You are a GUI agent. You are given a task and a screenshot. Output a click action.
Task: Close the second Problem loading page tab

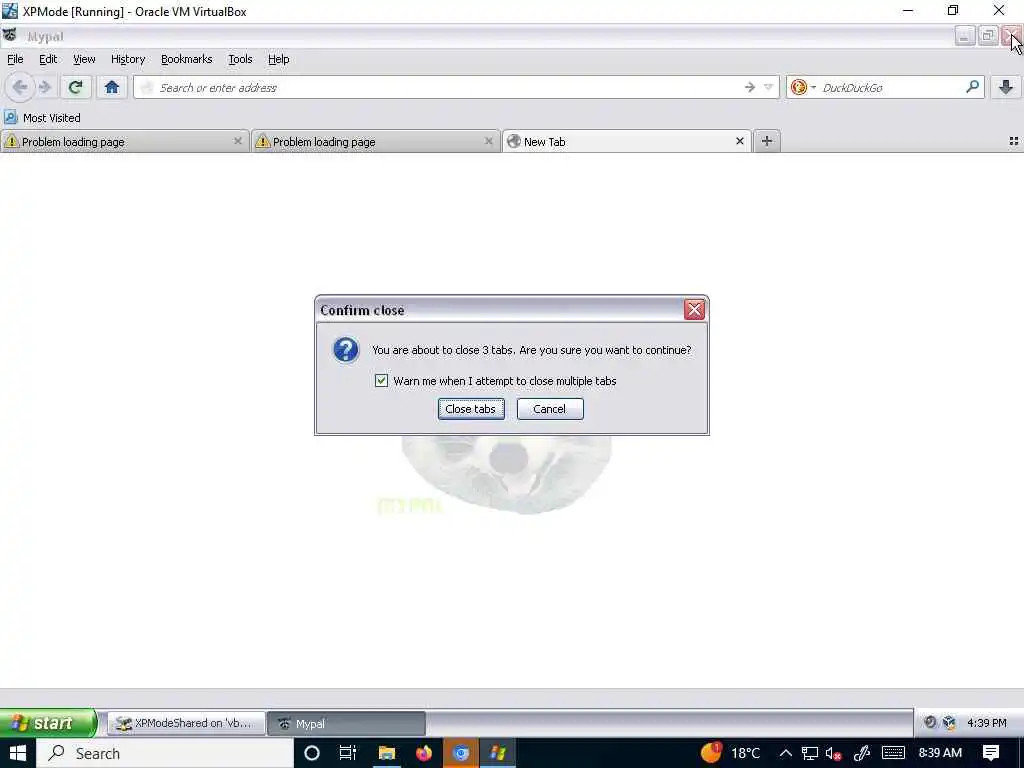point(488,141)
